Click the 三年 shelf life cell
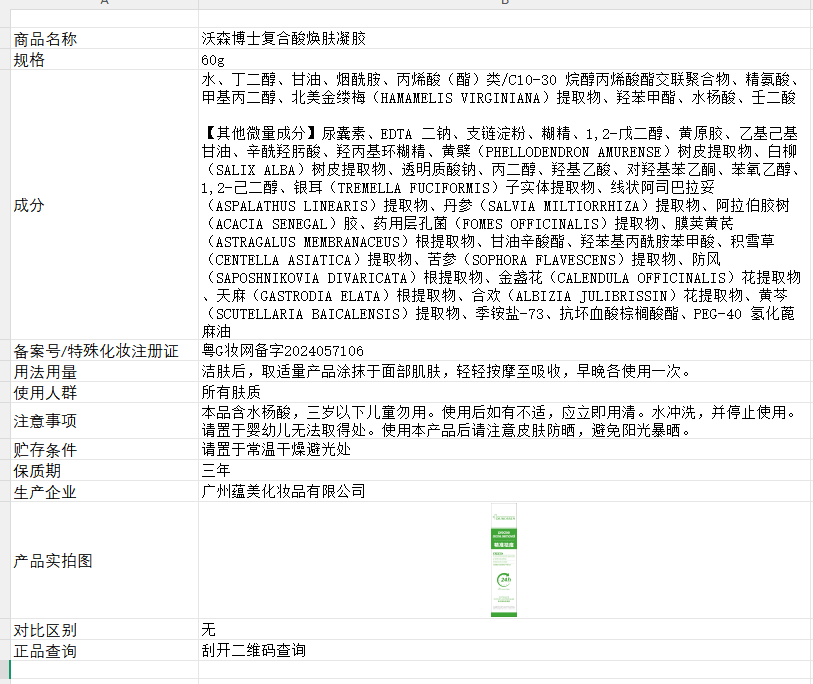813x684 pixels. tap(505, 470)
